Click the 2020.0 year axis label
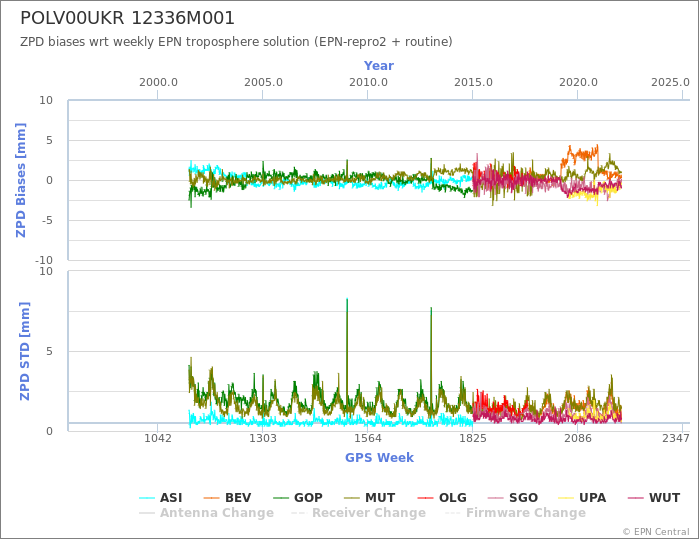Viewport: 700px width, 540px height. [578, 83]
